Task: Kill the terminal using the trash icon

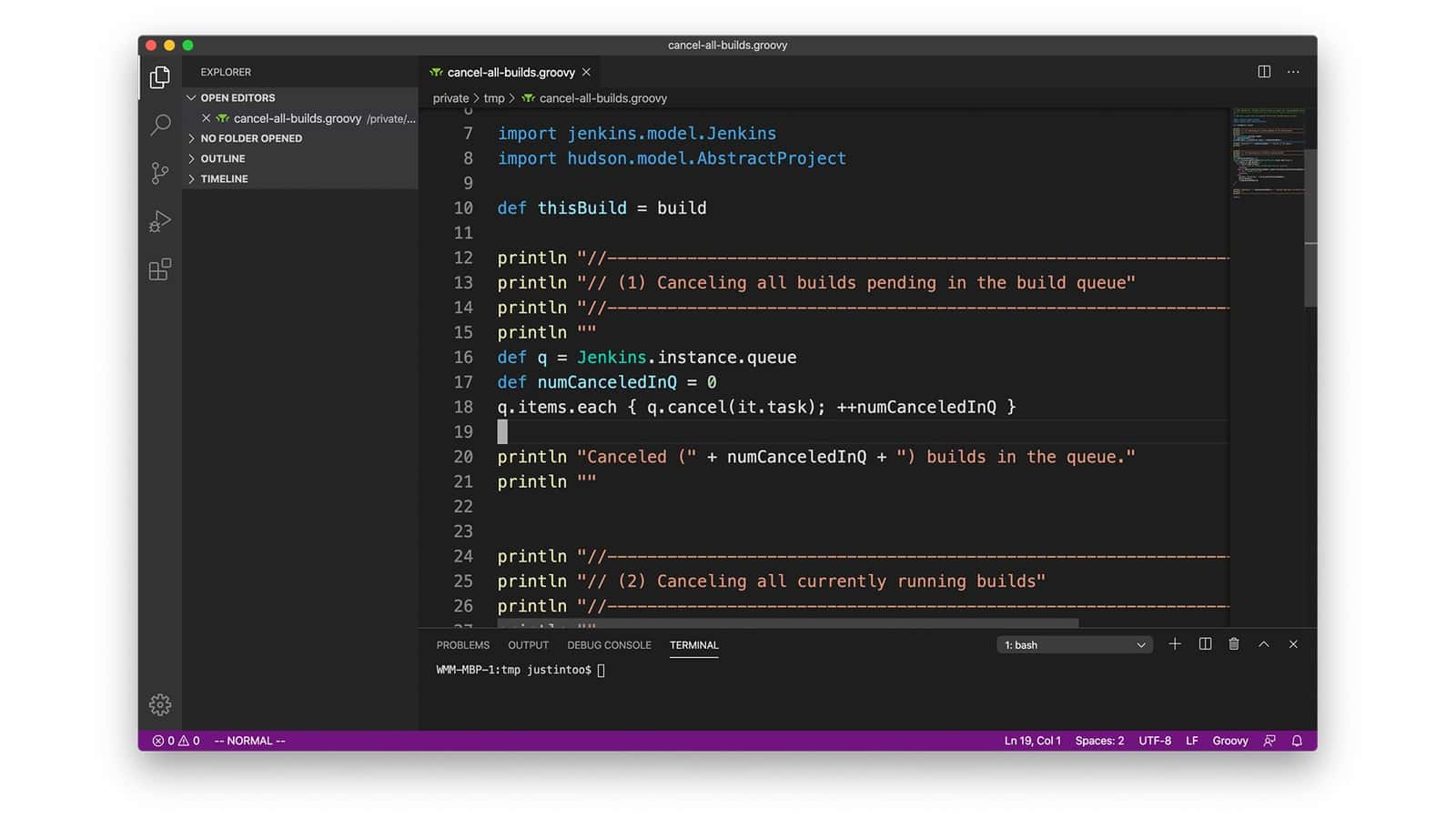Action: pos(1234,644)
